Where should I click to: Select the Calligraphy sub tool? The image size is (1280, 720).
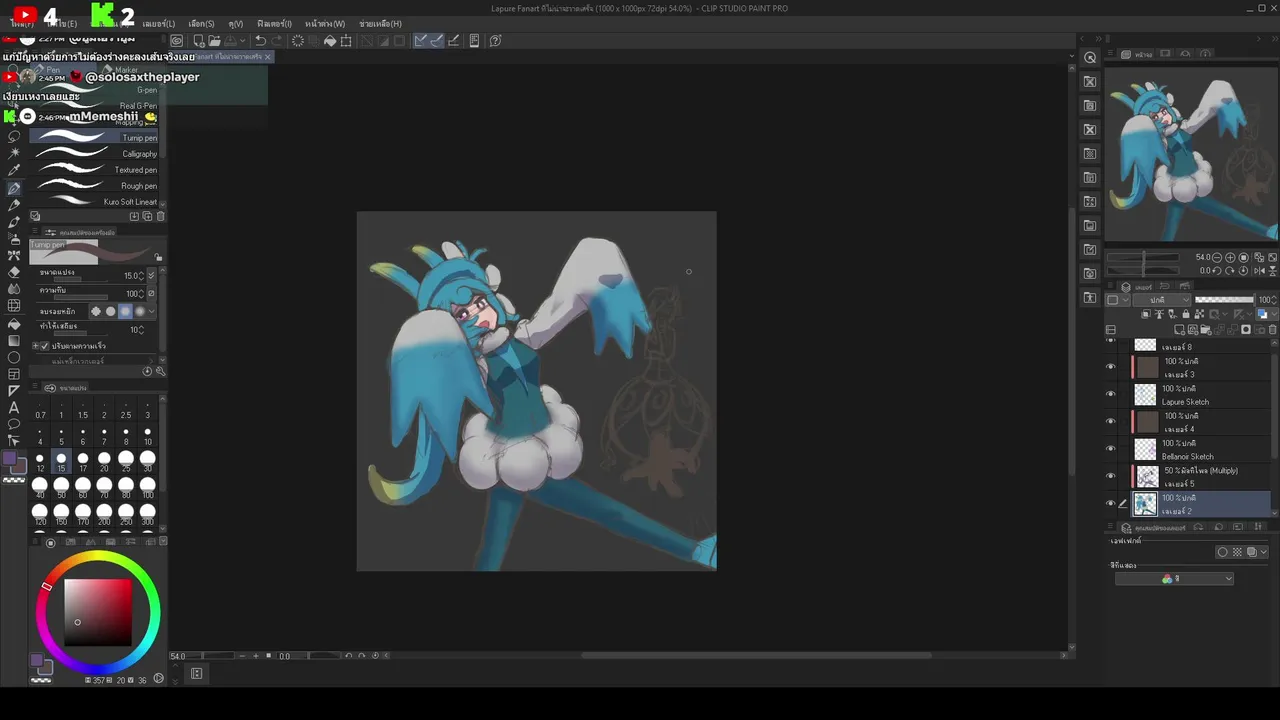coord(96,154)
